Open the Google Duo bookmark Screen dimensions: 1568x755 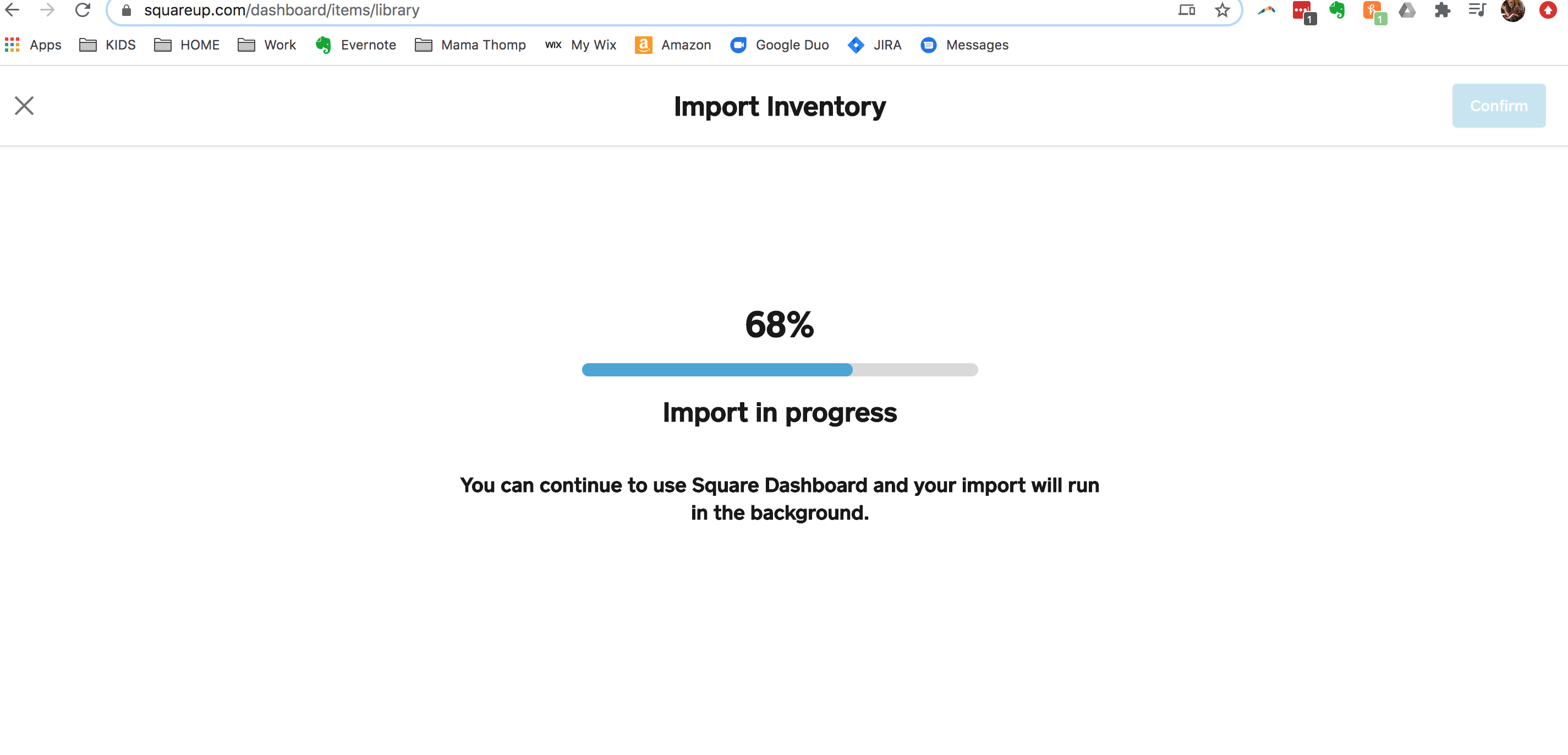[x=779, y=45]
